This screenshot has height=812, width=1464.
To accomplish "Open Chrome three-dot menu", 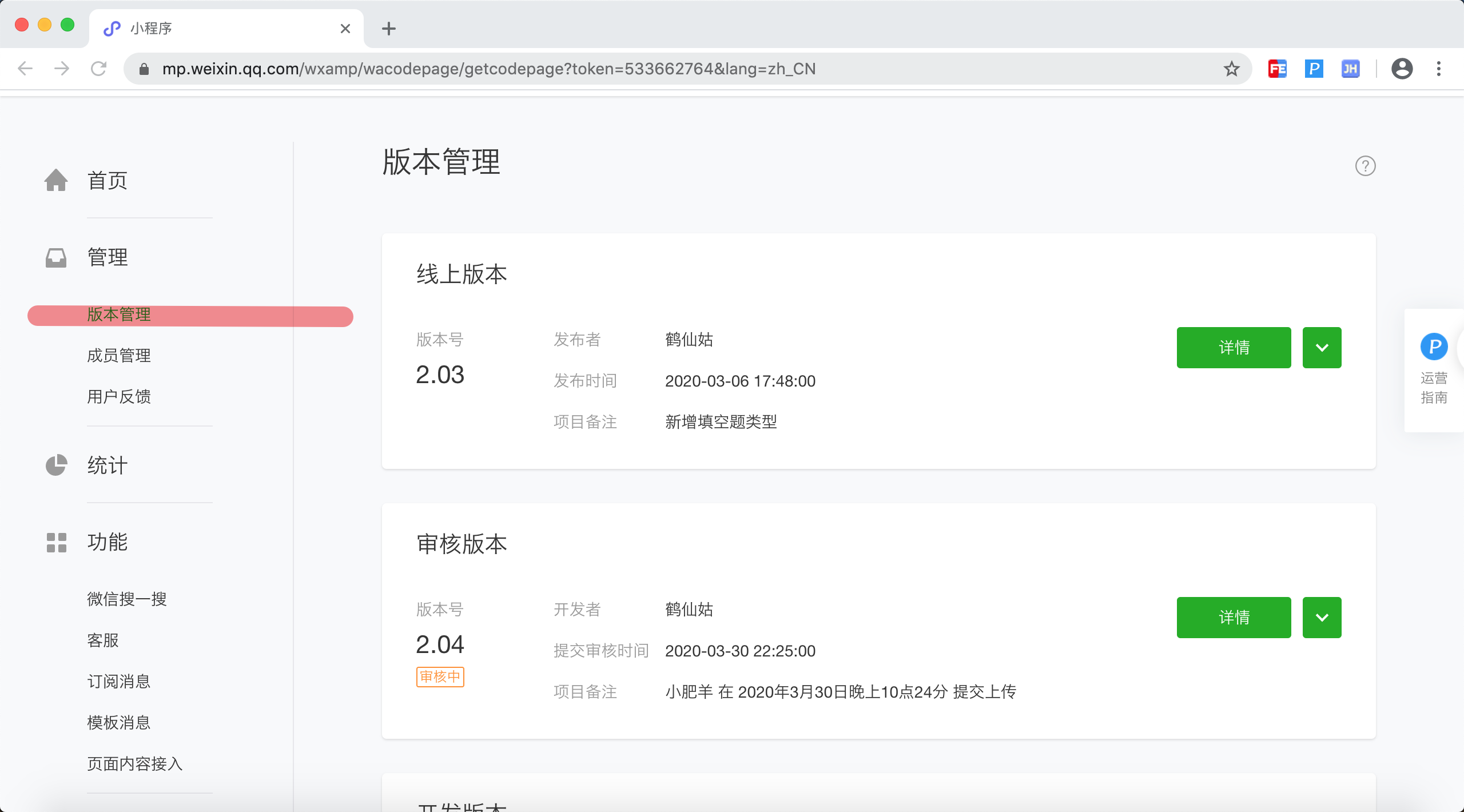I will [1439, 69].
